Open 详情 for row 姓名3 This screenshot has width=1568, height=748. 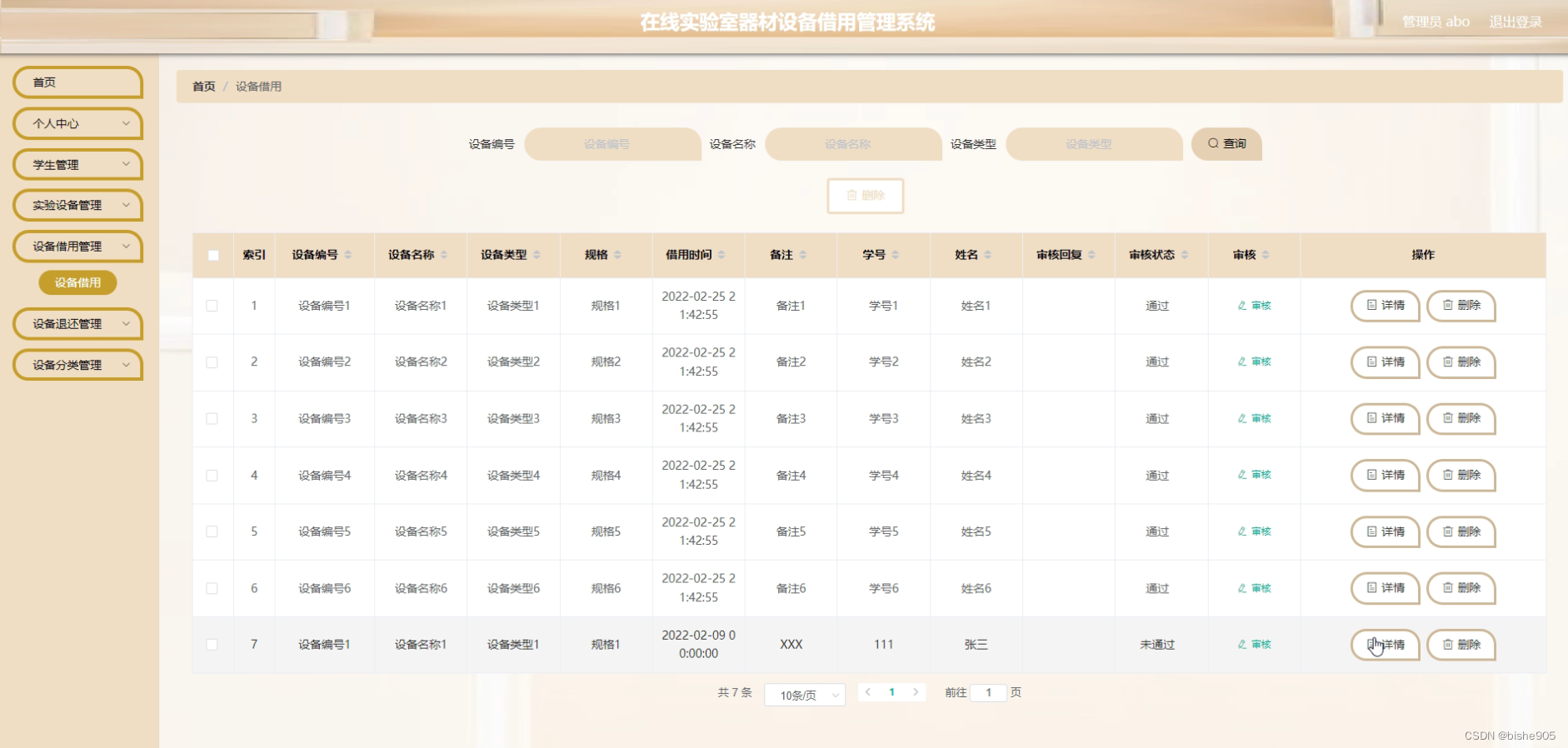(1385, 418)
